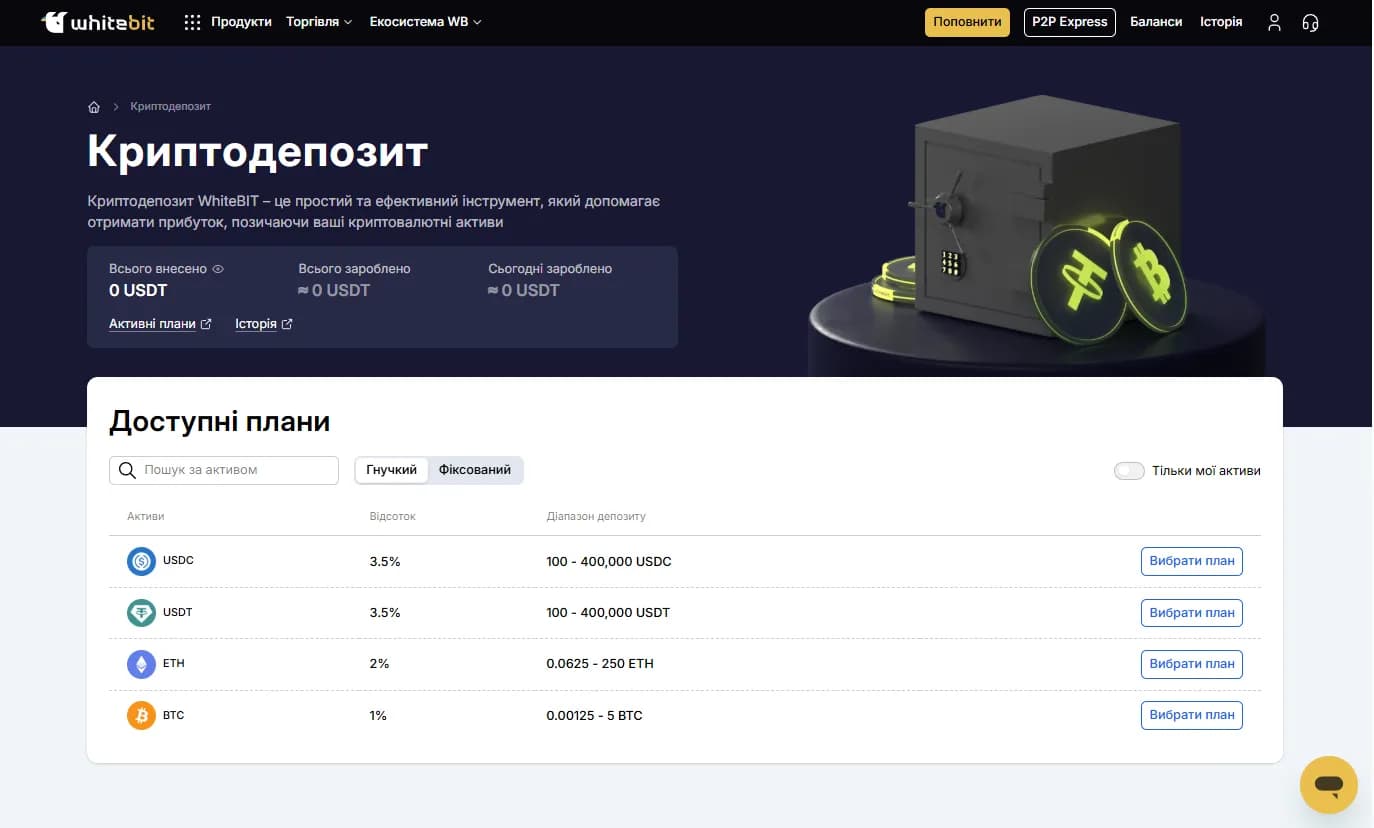Click the headset support icon

[x=1310, y=22]
